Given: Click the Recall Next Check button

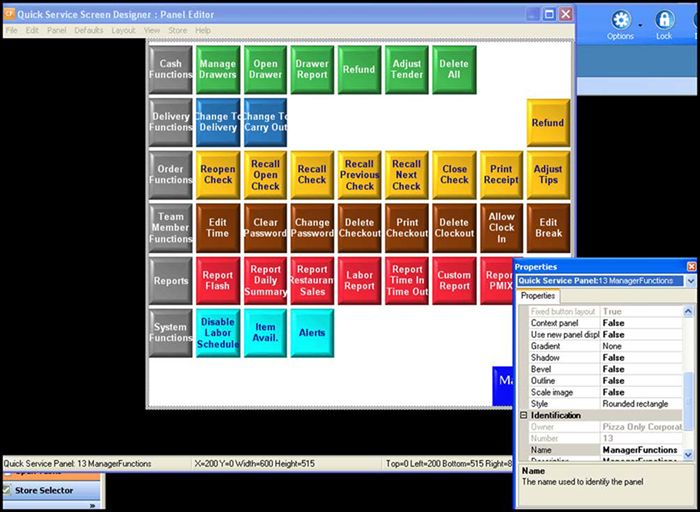Looking at the screenshot, I should coord(407,175).
